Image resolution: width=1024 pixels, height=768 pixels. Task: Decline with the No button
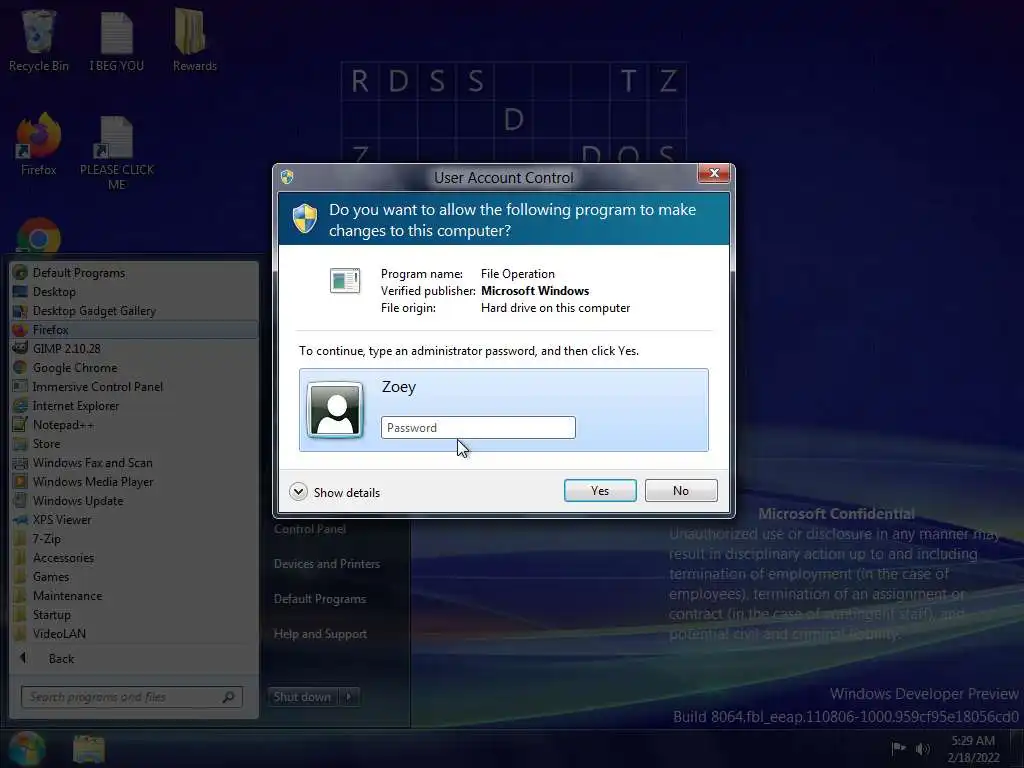point(681,490)
